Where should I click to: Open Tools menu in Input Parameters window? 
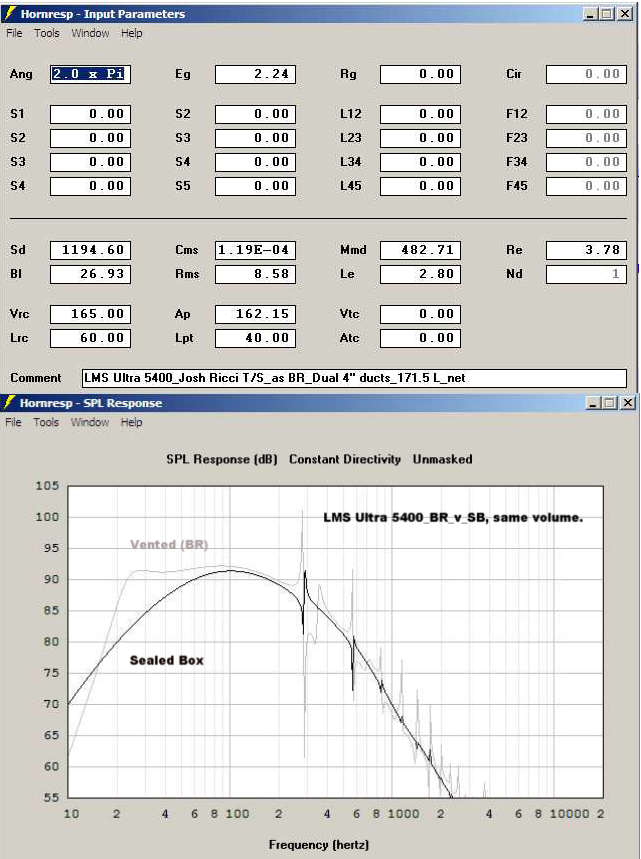[47, 33]
